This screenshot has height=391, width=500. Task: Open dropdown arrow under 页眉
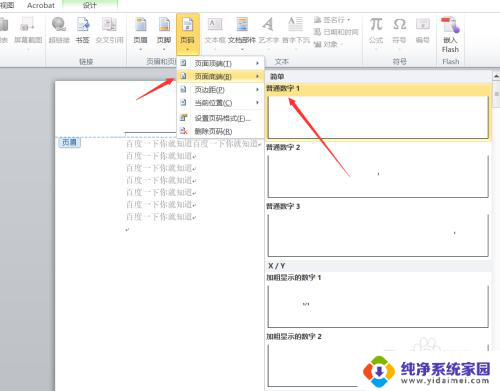[x=141, y=49]
